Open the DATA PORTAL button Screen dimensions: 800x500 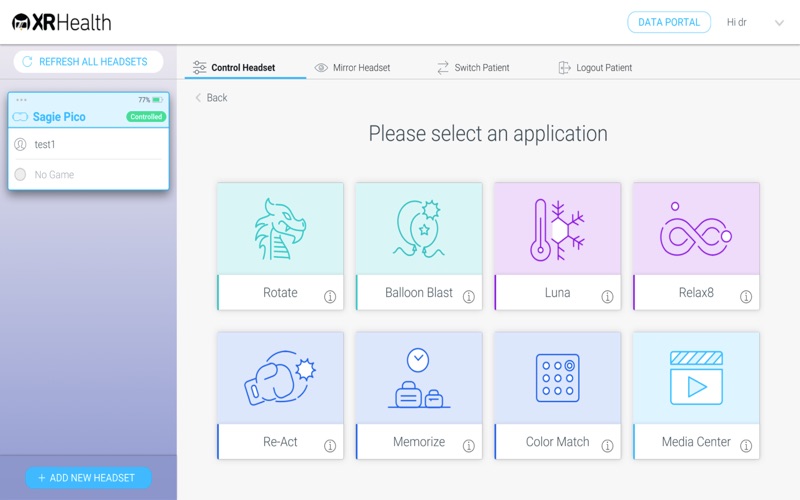669,22
